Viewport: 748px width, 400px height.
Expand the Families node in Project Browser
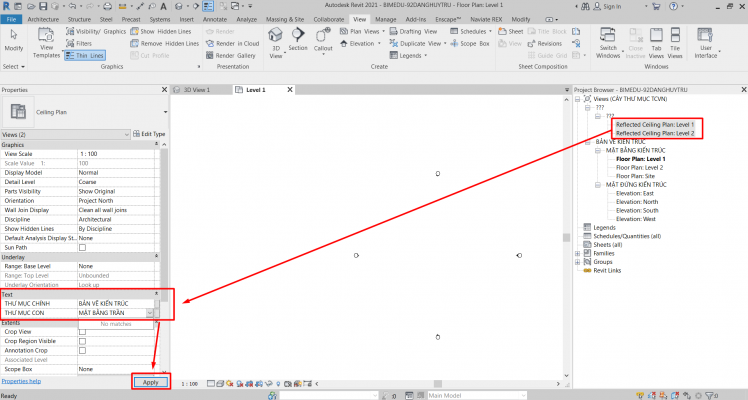point(578,253)
